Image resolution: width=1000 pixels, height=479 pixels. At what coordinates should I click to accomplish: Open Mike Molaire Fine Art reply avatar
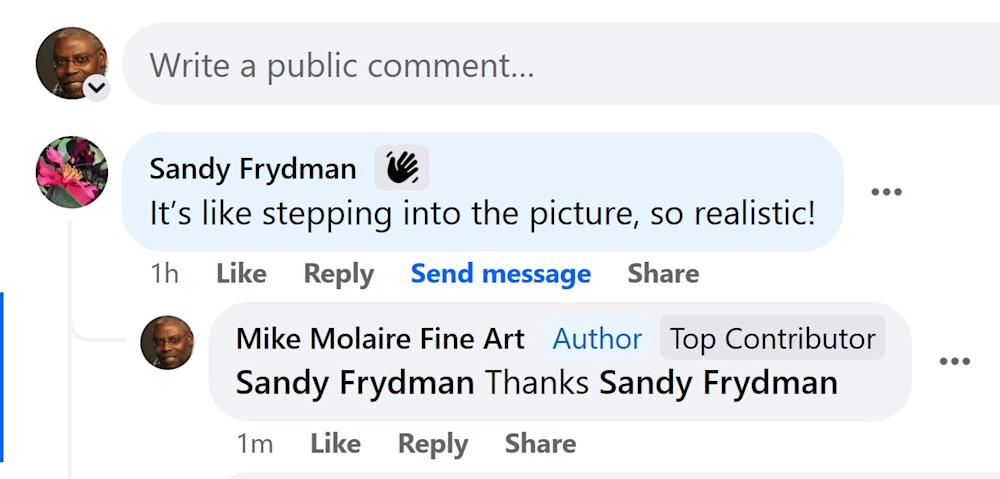click(168, 343)
